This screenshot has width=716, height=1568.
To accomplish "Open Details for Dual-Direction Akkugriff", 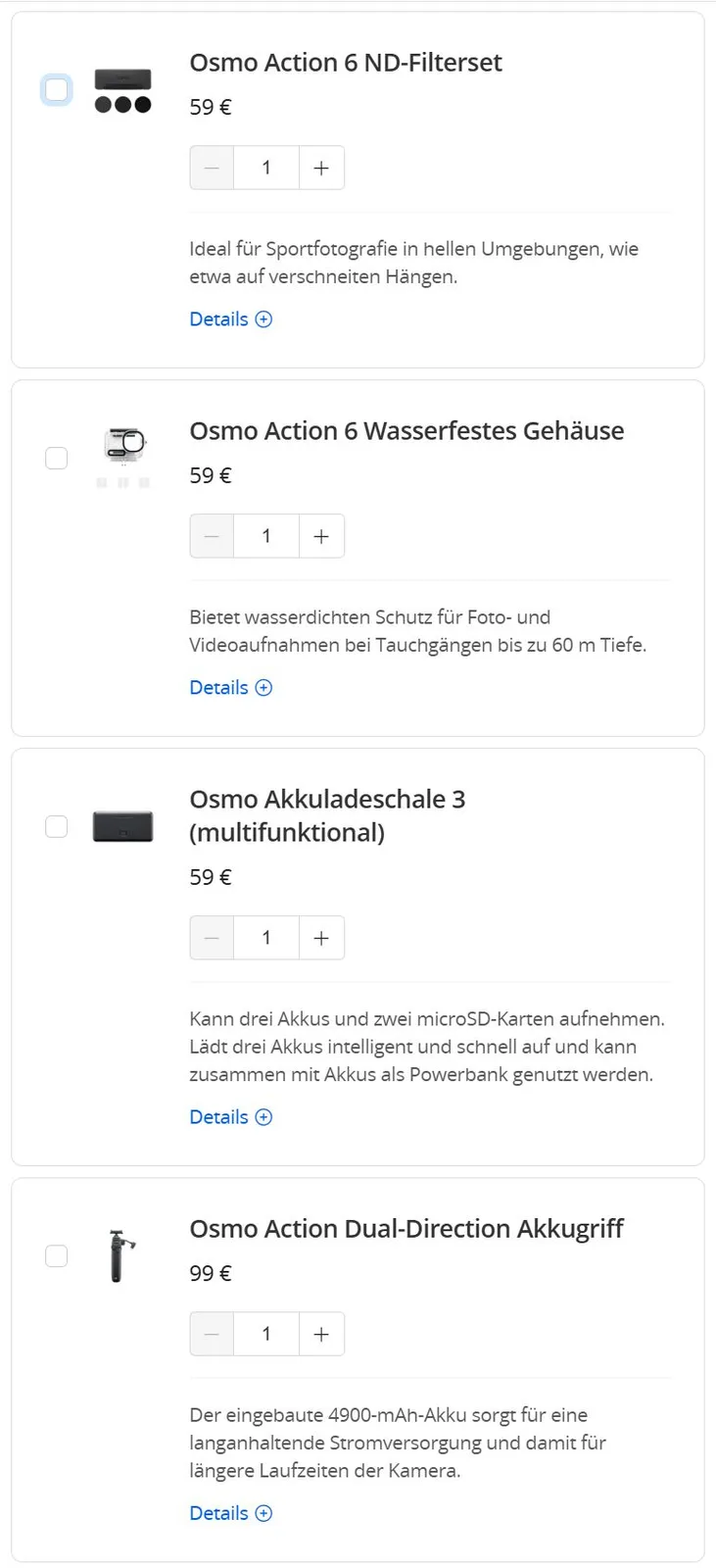I will (230, 1513).
